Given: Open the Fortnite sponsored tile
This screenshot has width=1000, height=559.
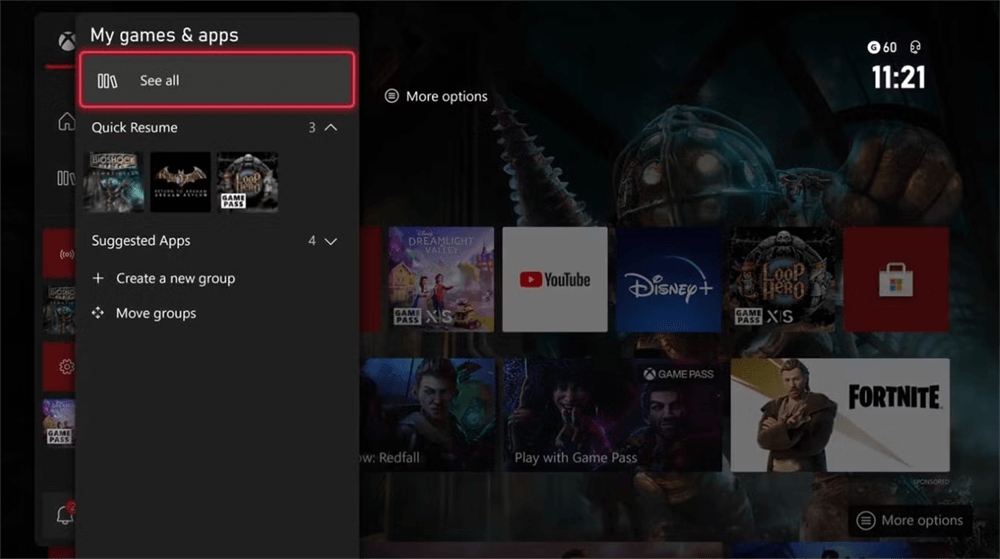Looking at the screenshot, I should pyautogui.click(x=840, y=414).
